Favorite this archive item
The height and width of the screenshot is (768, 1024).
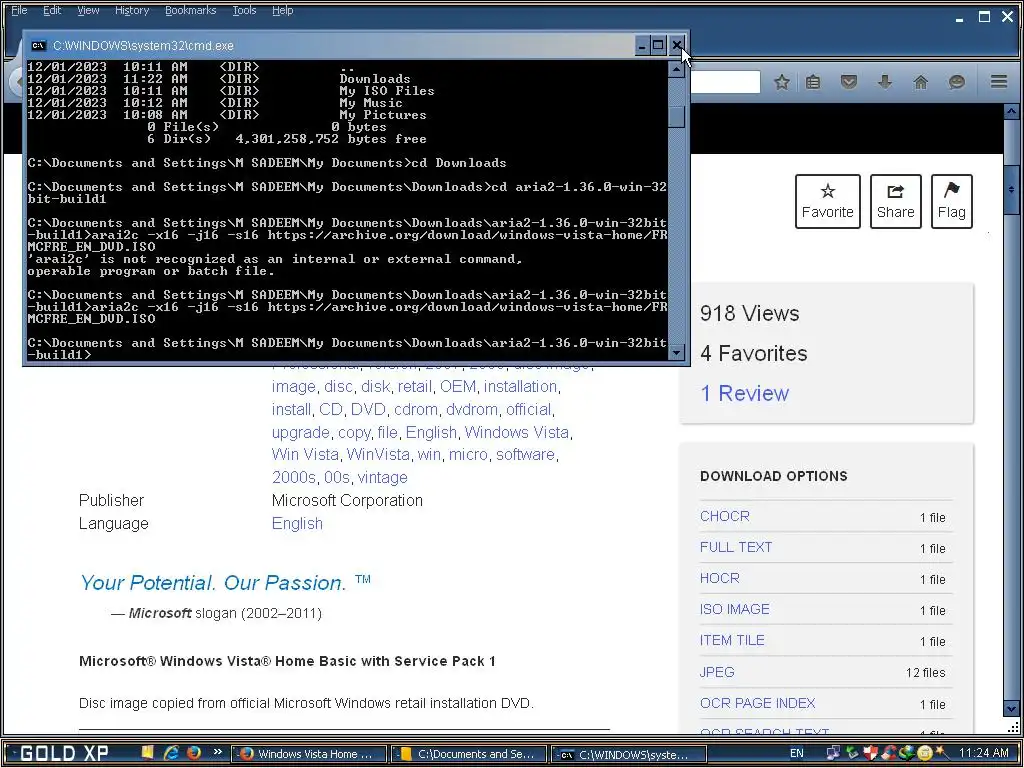pyautogui.click(x=827, y=201)
